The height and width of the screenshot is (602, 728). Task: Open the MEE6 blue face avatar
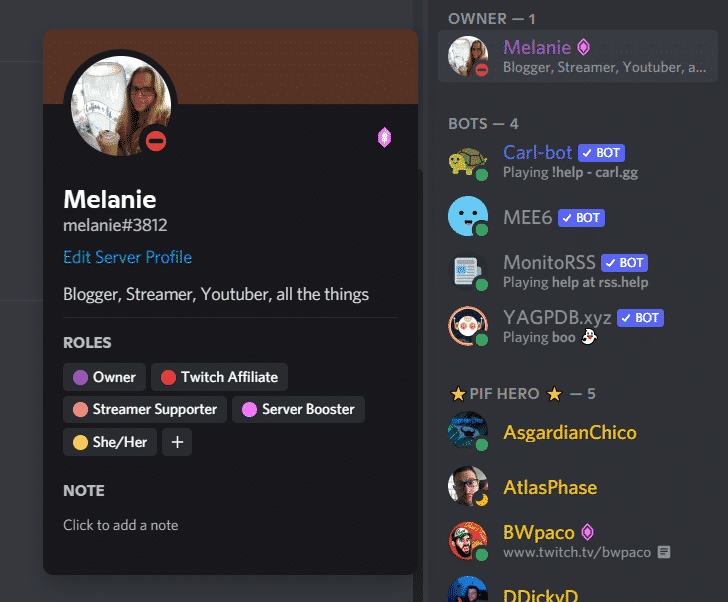tap(468, 216)
